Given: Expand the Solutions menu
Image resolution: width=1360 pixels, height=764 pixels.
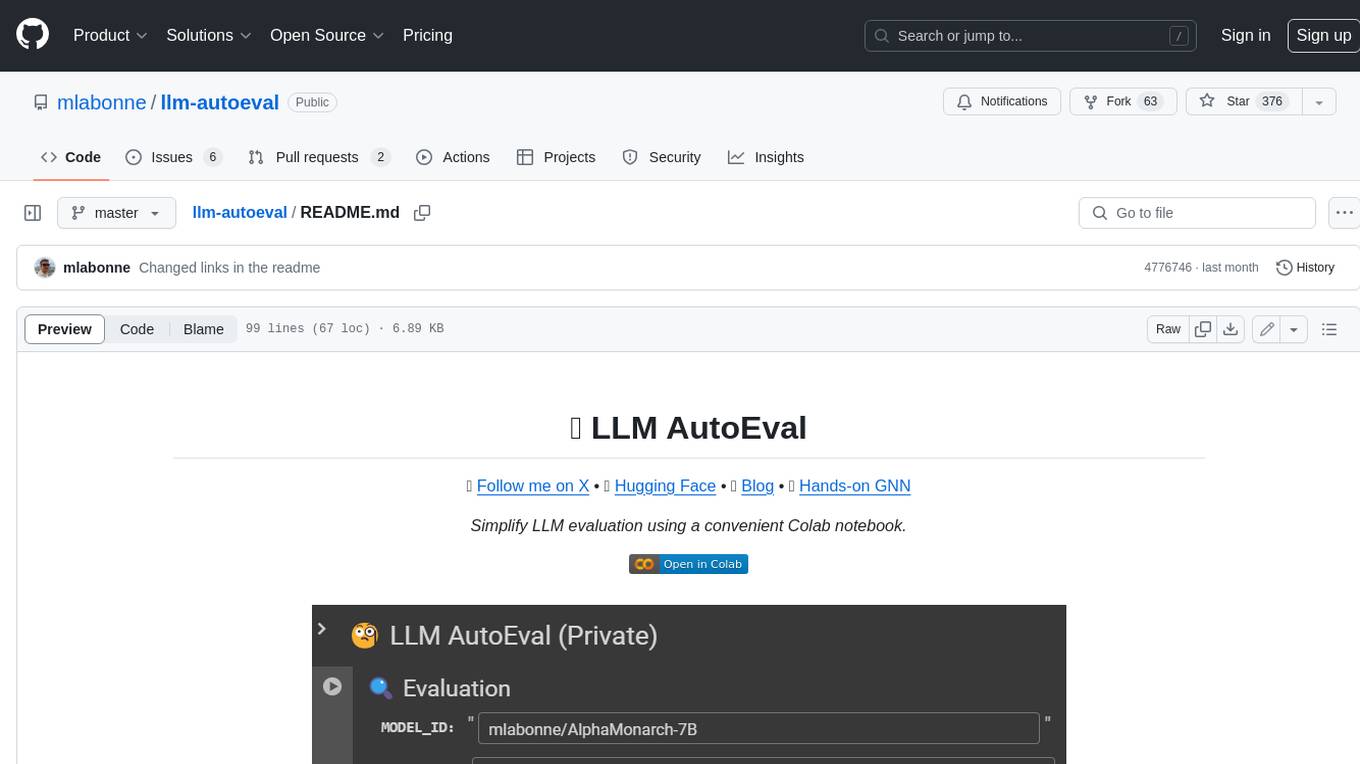Looking at the screenshot, I should pos(209,35).
